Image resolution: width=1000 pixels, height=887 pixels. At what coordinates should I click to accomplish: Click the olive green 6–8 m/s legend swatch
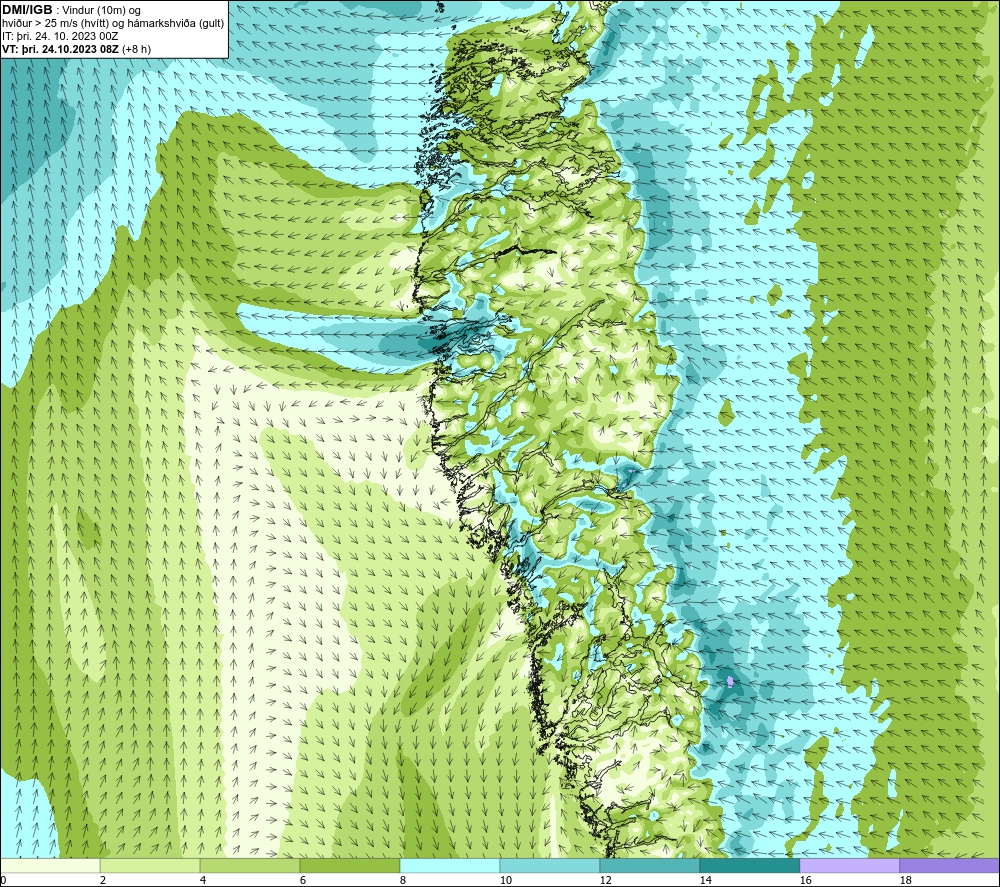(349, 865)
